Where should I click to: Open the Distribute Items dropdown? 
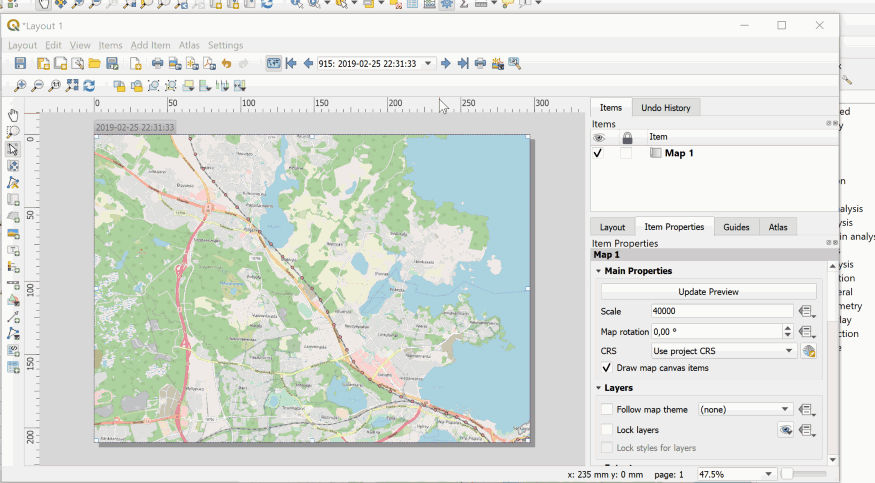(223, 86)
